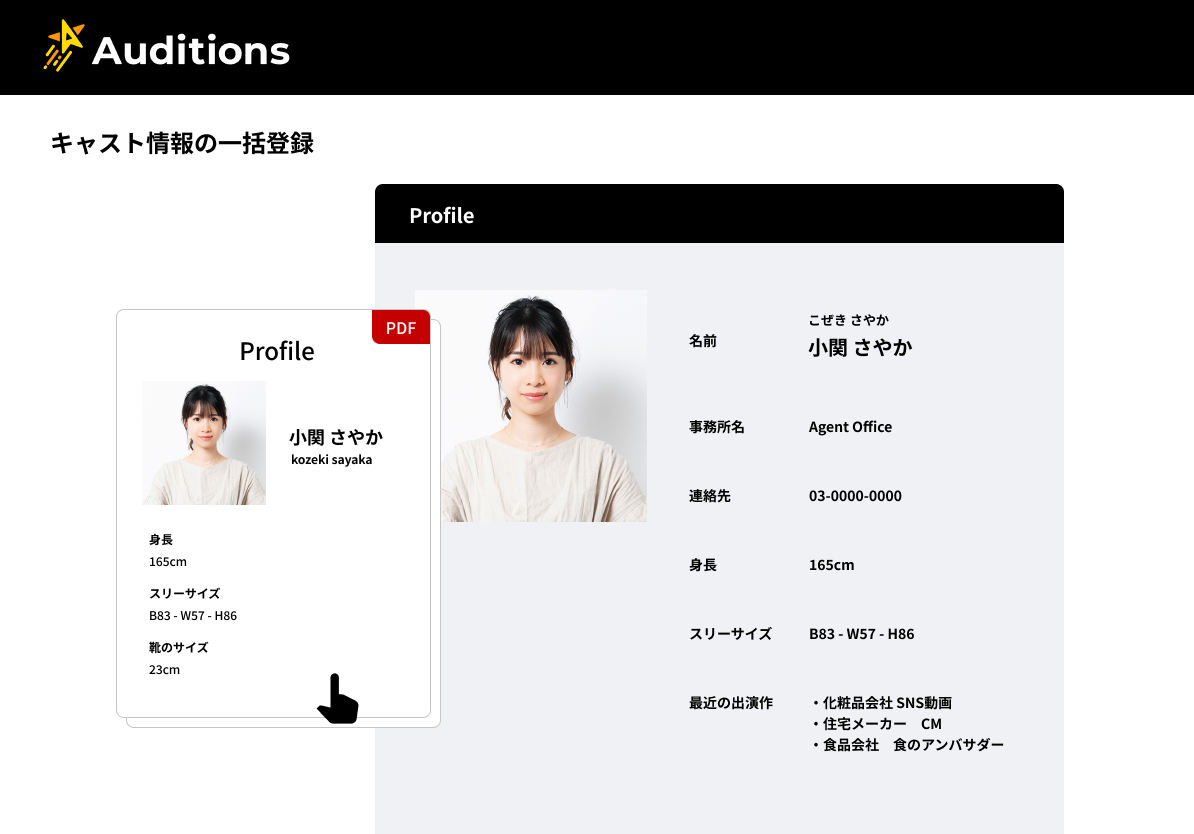Expand the 靴のサイズ detail row

click(177, 647)
